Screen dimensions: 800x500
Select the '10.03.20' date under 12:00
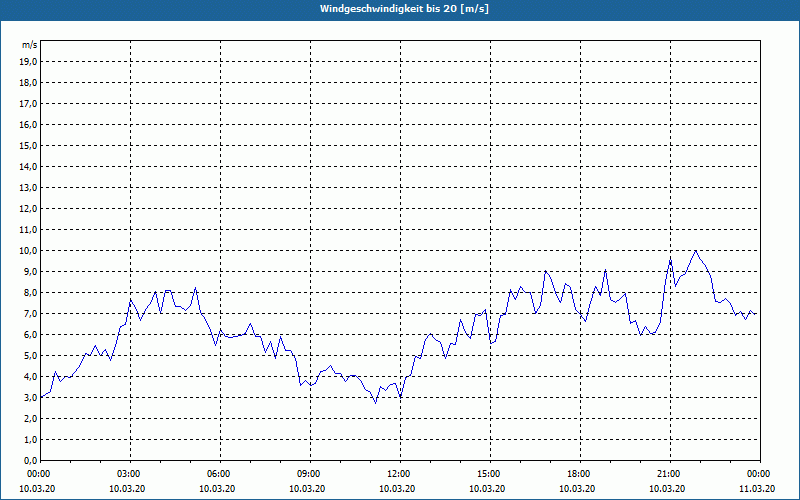click(397, 488)
